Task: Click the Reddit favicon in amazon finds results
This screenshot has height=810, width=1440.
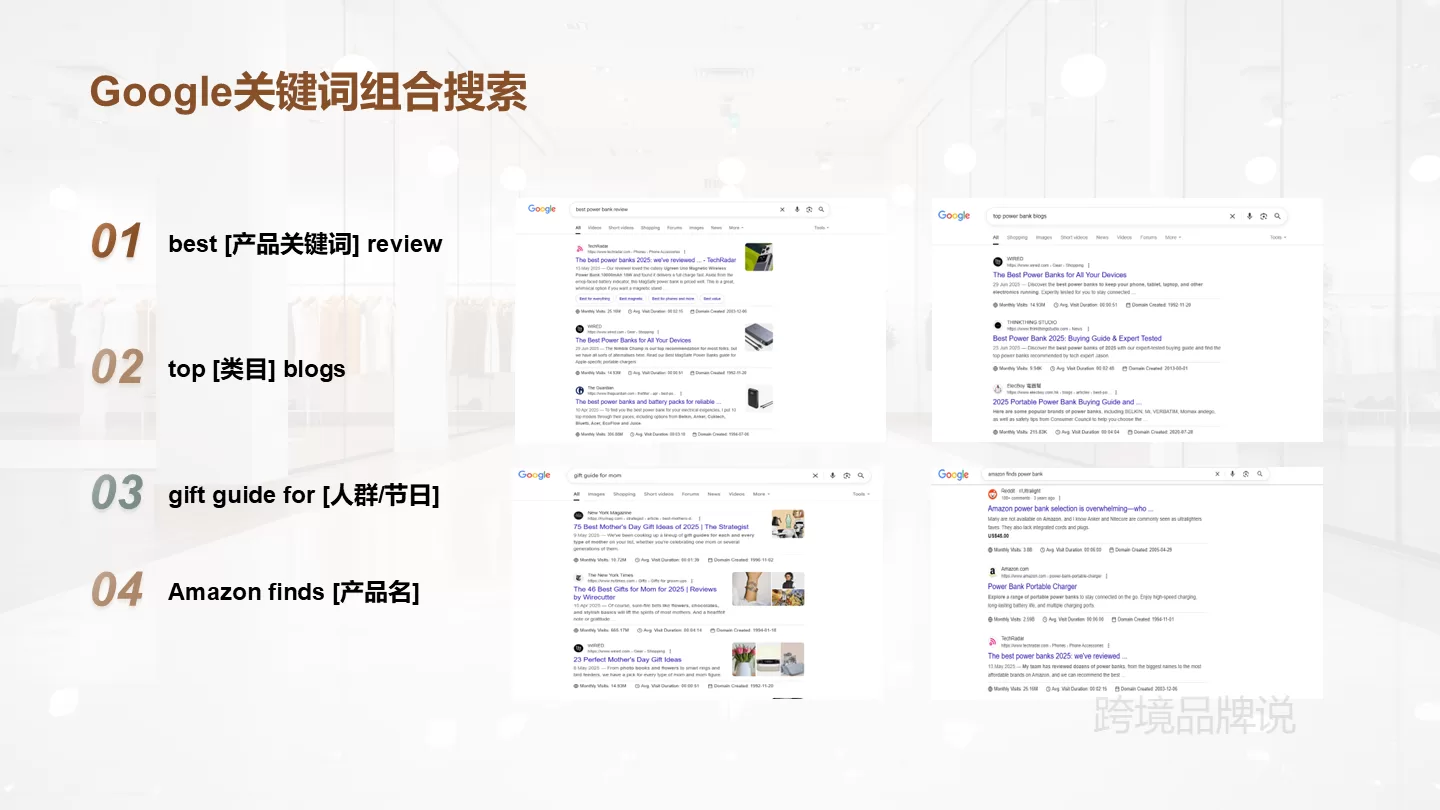Action: (992, 494)
